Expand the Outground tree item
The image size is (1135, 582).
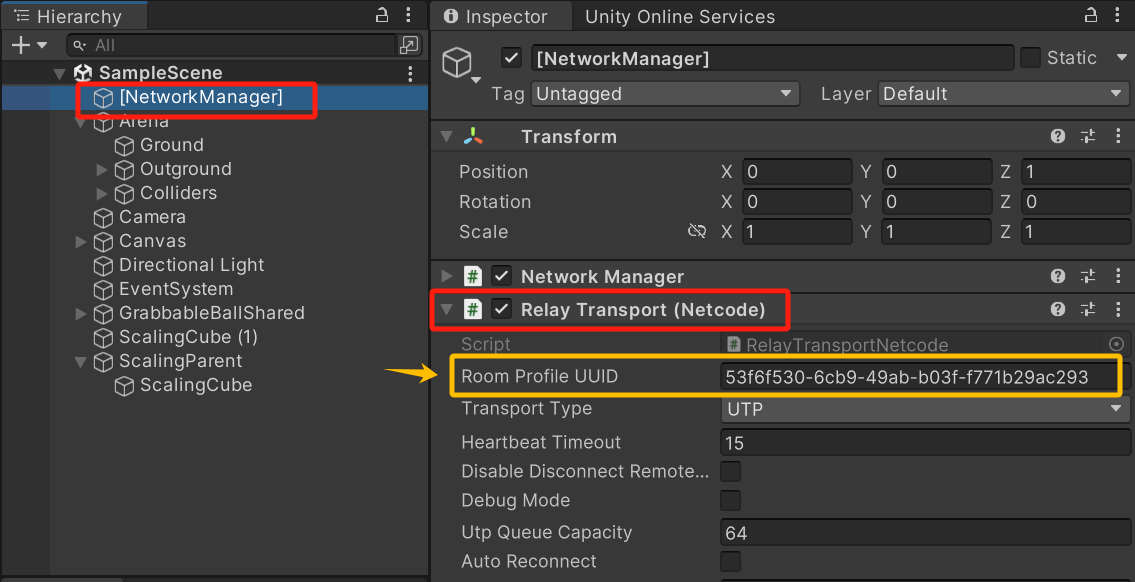pyautogui.click(x=101, y=169)
